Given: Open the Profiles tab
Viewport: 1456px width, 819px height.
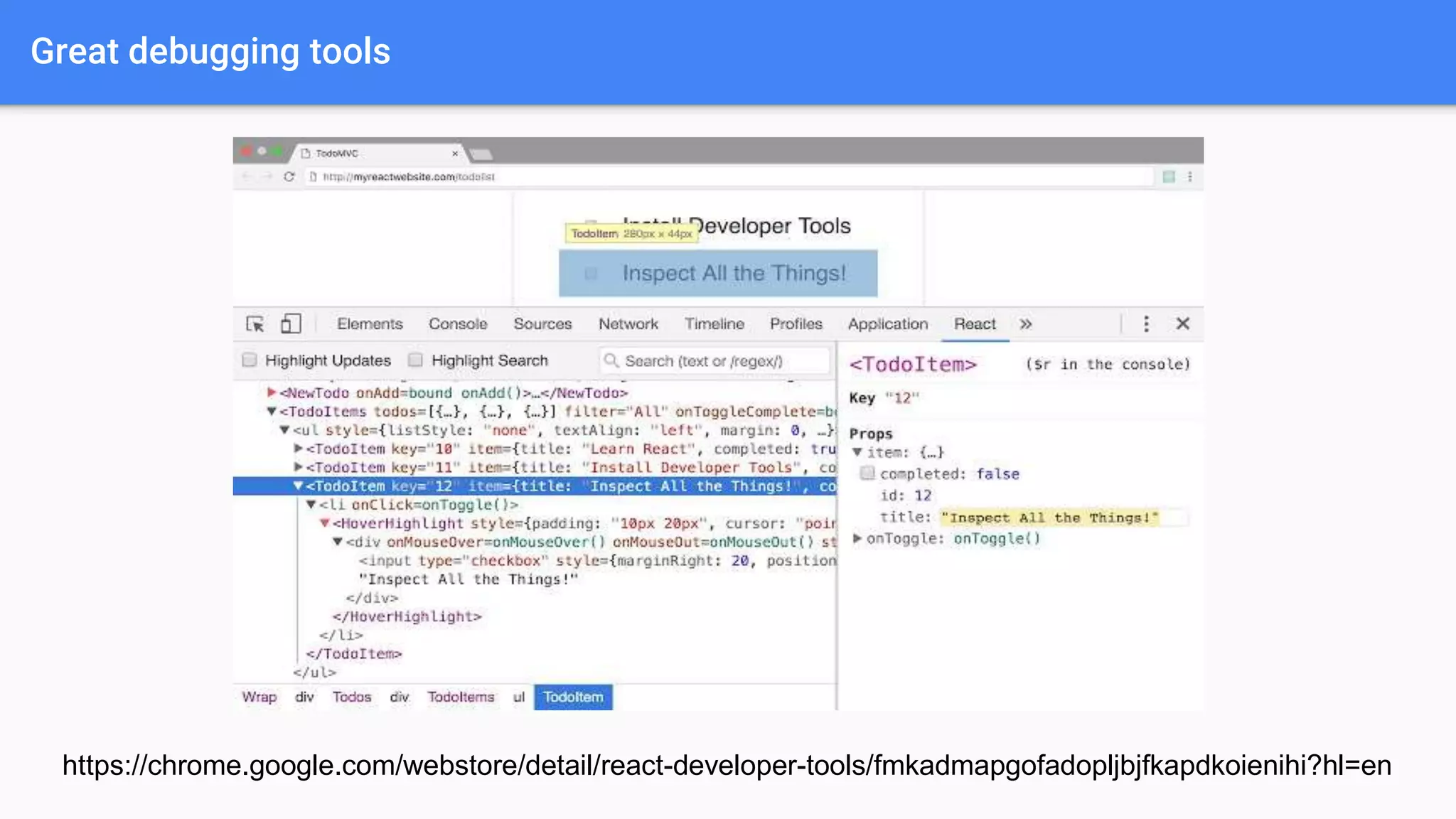Looking at the screenshot, I should [796, 324].
